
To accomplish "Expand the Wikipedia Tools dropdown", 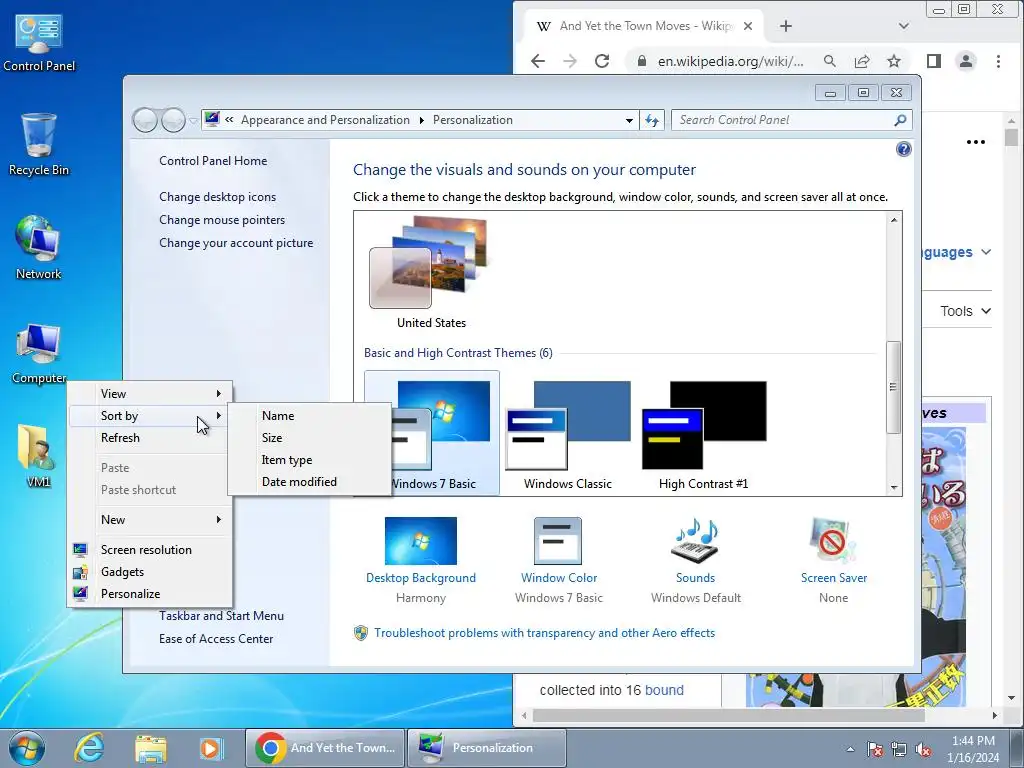I will click(x=966, y=311).
